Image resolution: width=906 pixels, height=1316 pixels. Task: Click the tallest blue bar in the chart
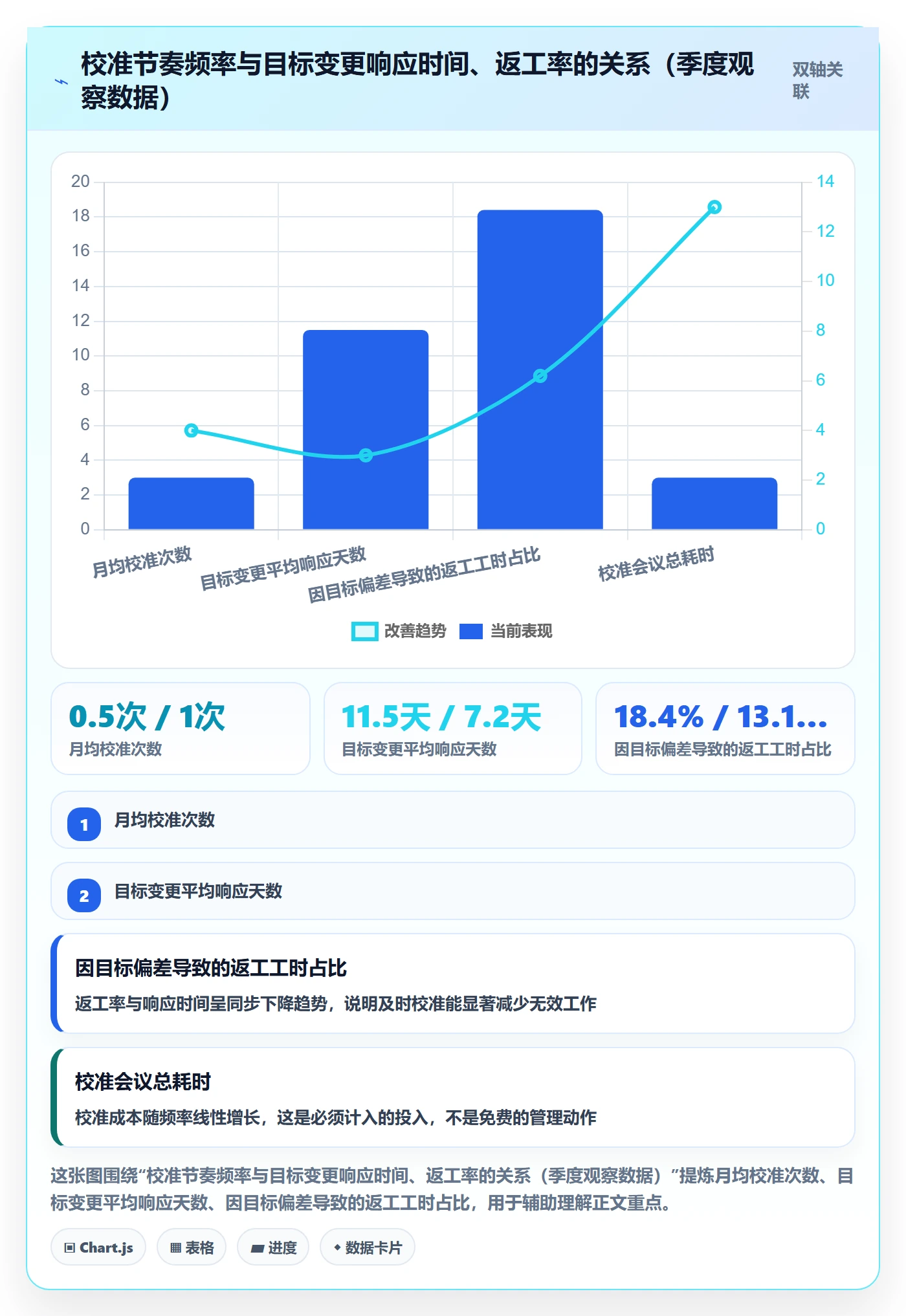540,369
